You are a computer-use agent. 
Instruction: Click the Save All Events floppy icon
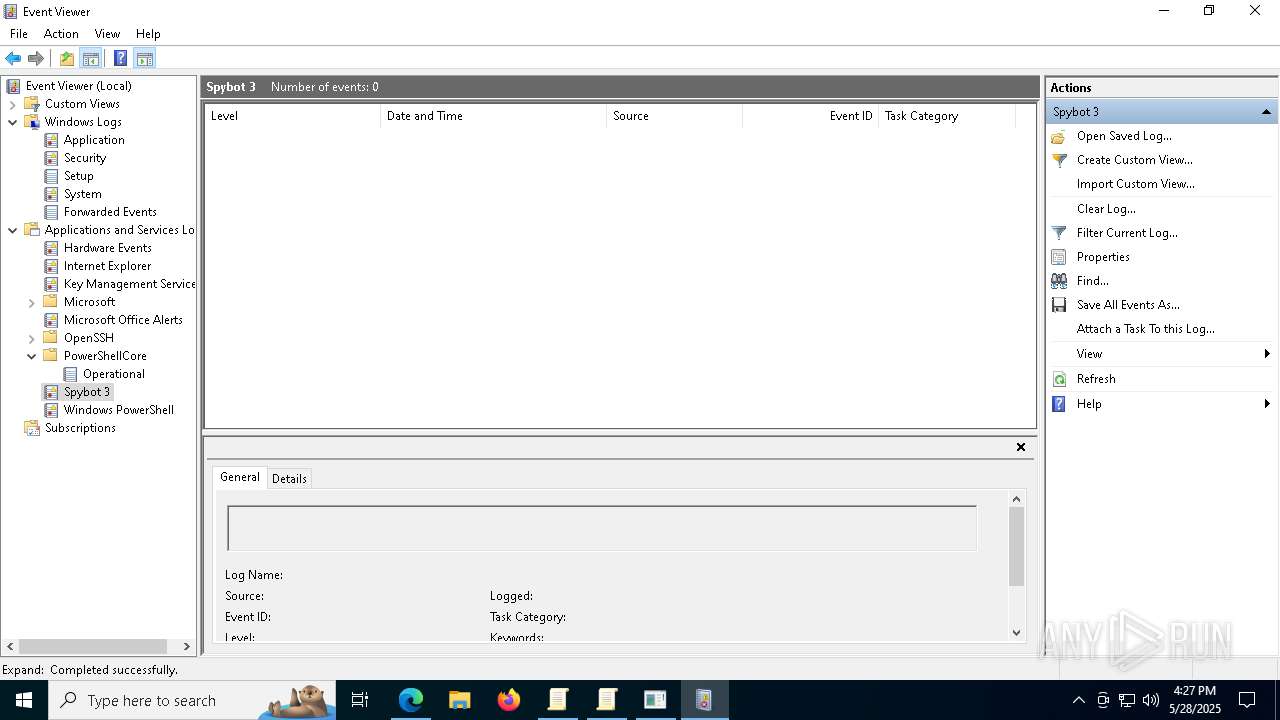pos(1059,305)
